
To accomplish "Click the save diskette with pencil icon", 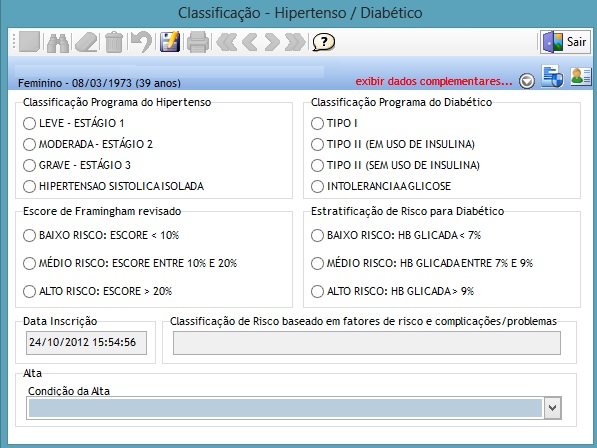I will (x=170, y=42).
